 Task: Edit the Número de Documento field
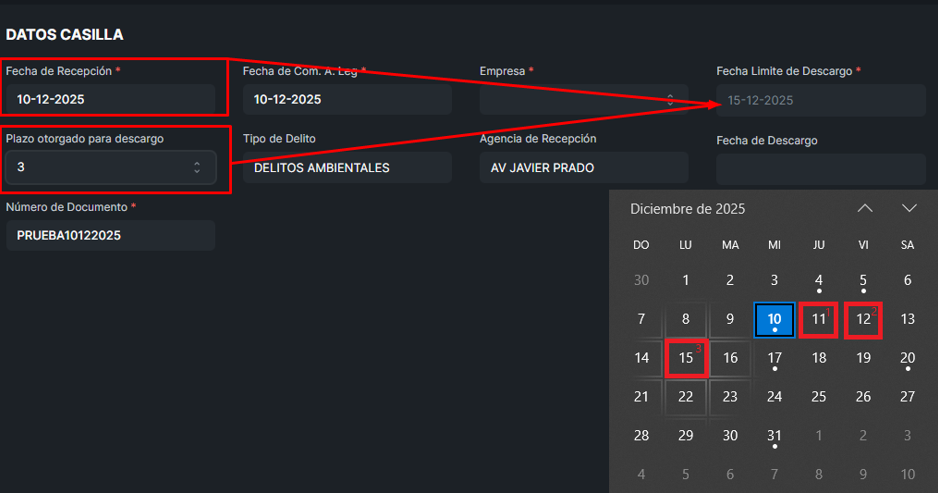pyautogui.click(x=110, y=236)
